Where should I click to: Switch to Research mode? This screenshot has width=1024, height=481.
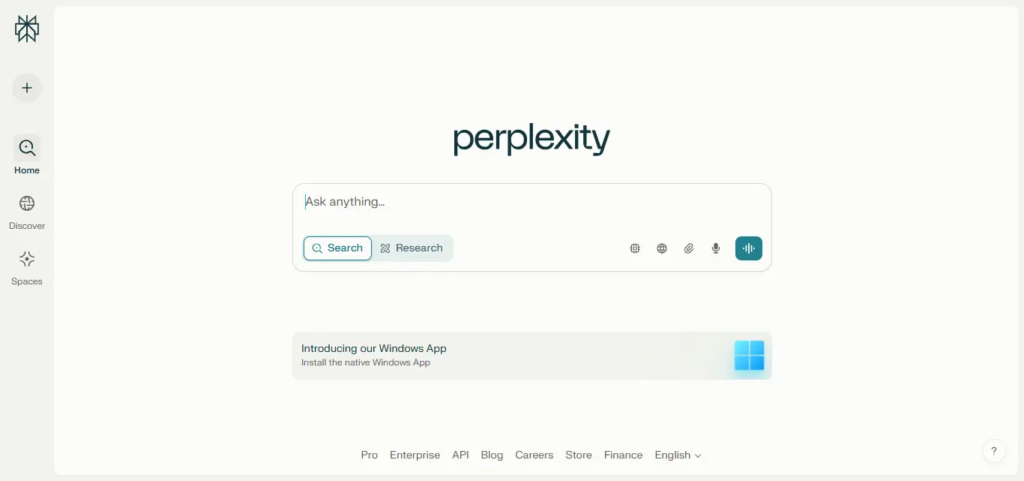point(412,248)
